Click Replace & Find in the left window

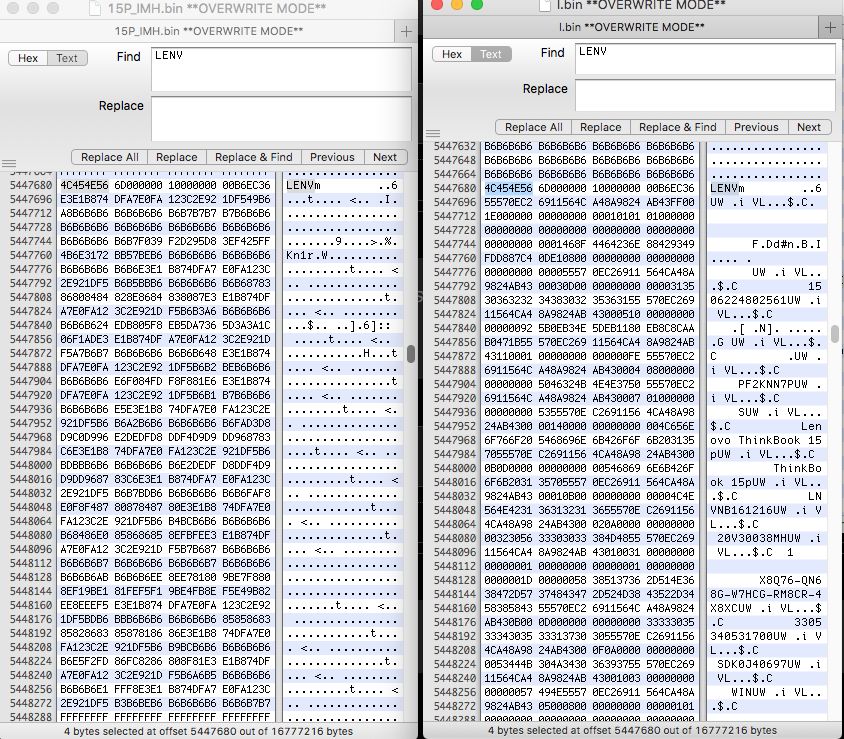[254, 157]
